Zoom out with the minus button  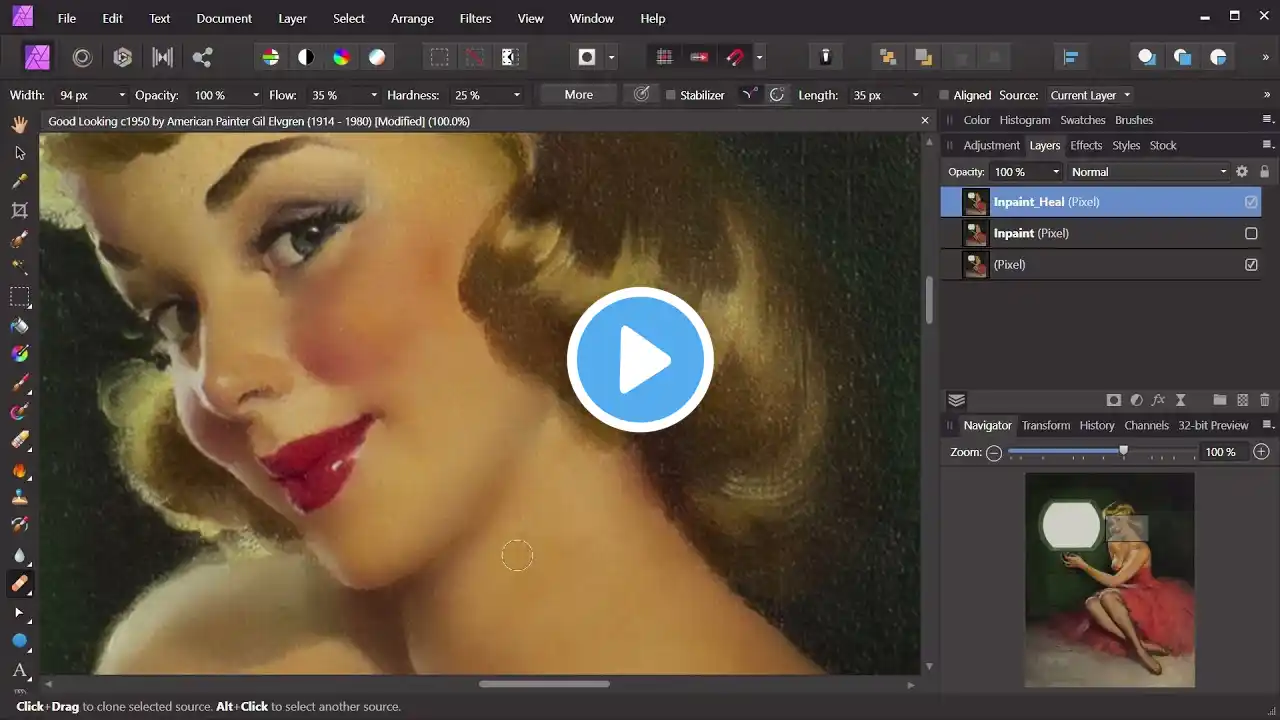993,452
